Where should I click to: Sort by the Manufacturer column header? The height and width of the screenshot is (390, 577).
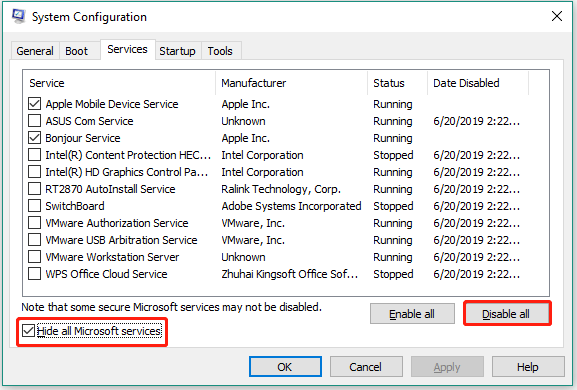pyautogui.click(x=291, y=83)
